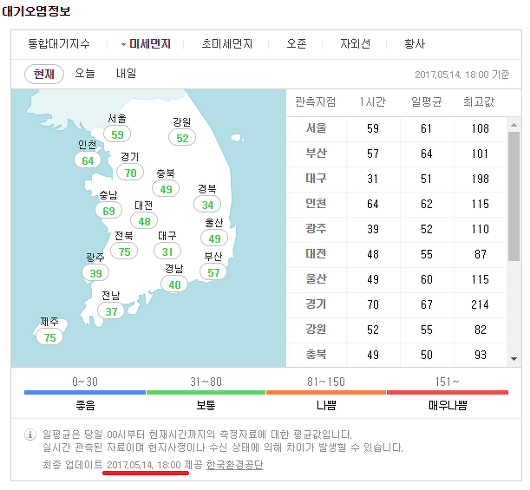
Task: Click the 울산 49 map marker
Action: pos(214,239)
